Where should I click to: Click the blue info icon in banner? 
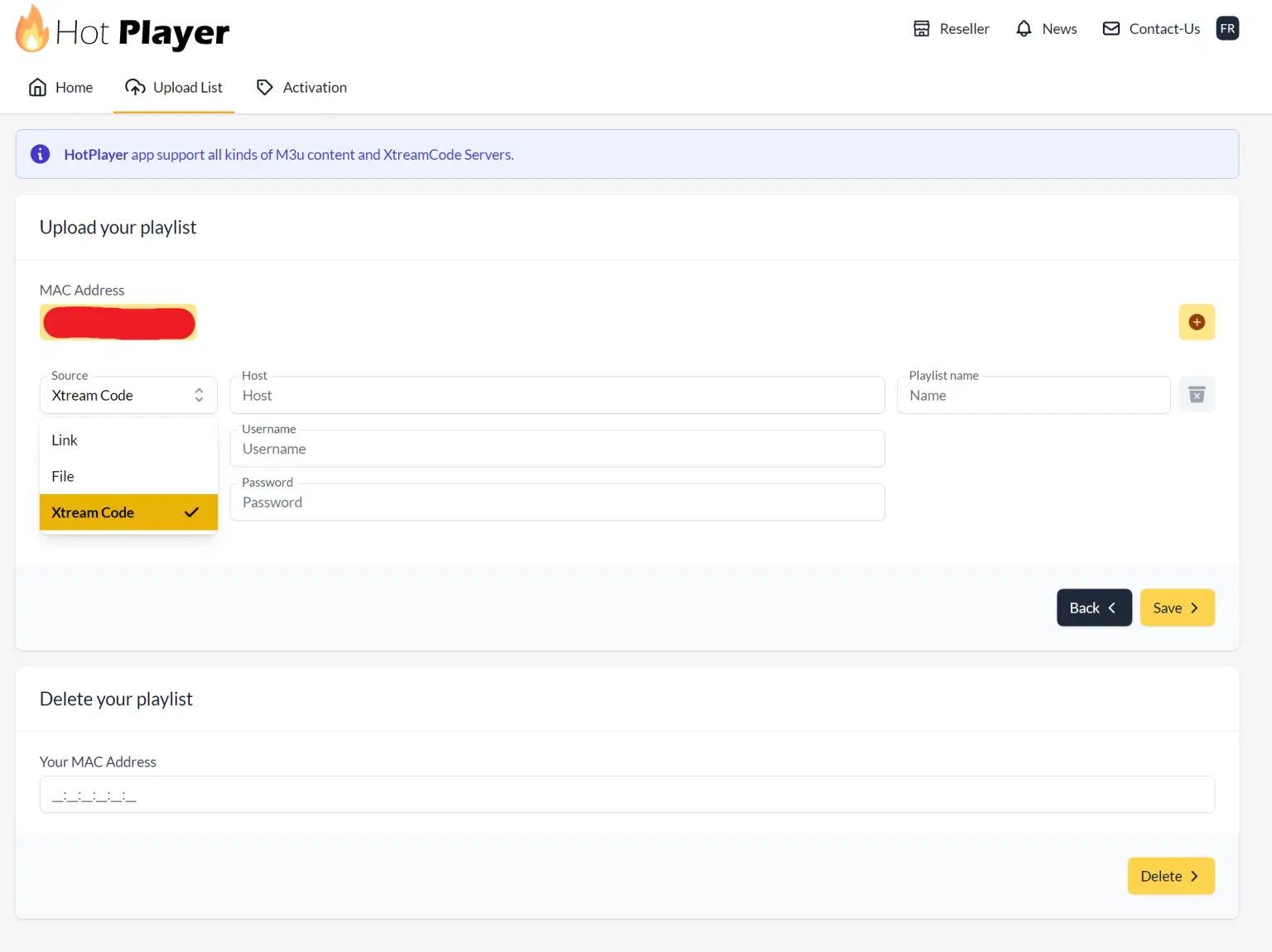point(40,154)
